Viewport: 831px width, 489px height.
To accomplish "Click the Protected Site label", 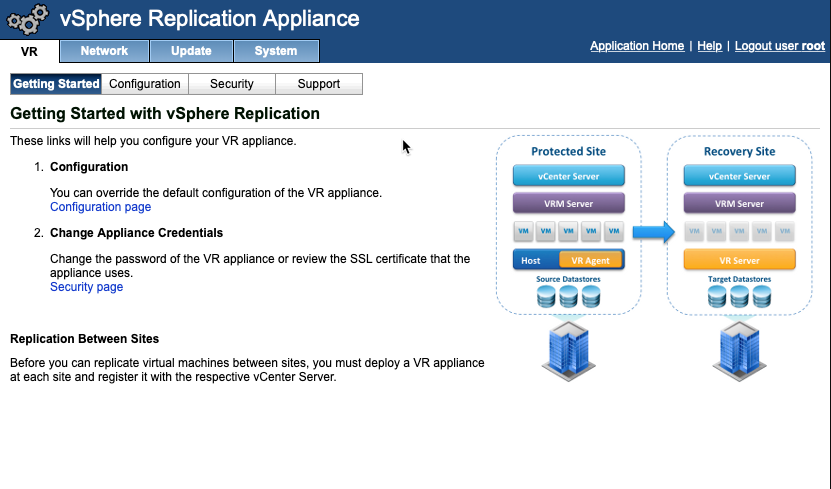I will click(x=569, y=152).
